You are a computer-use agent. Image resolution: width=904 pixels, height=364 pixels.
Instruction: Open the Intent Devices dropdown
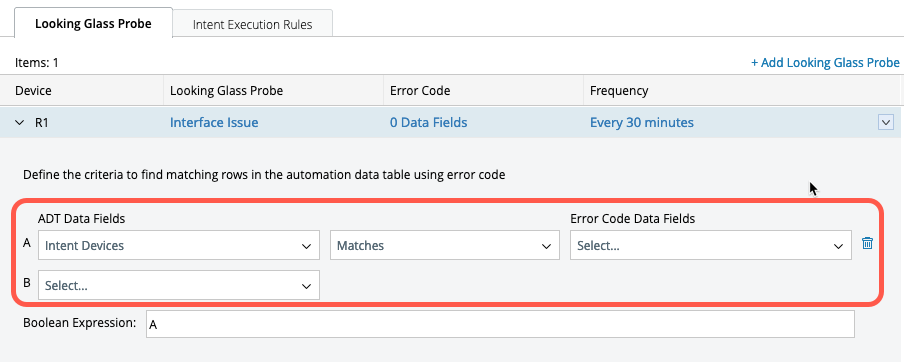[x=179, y=245]
